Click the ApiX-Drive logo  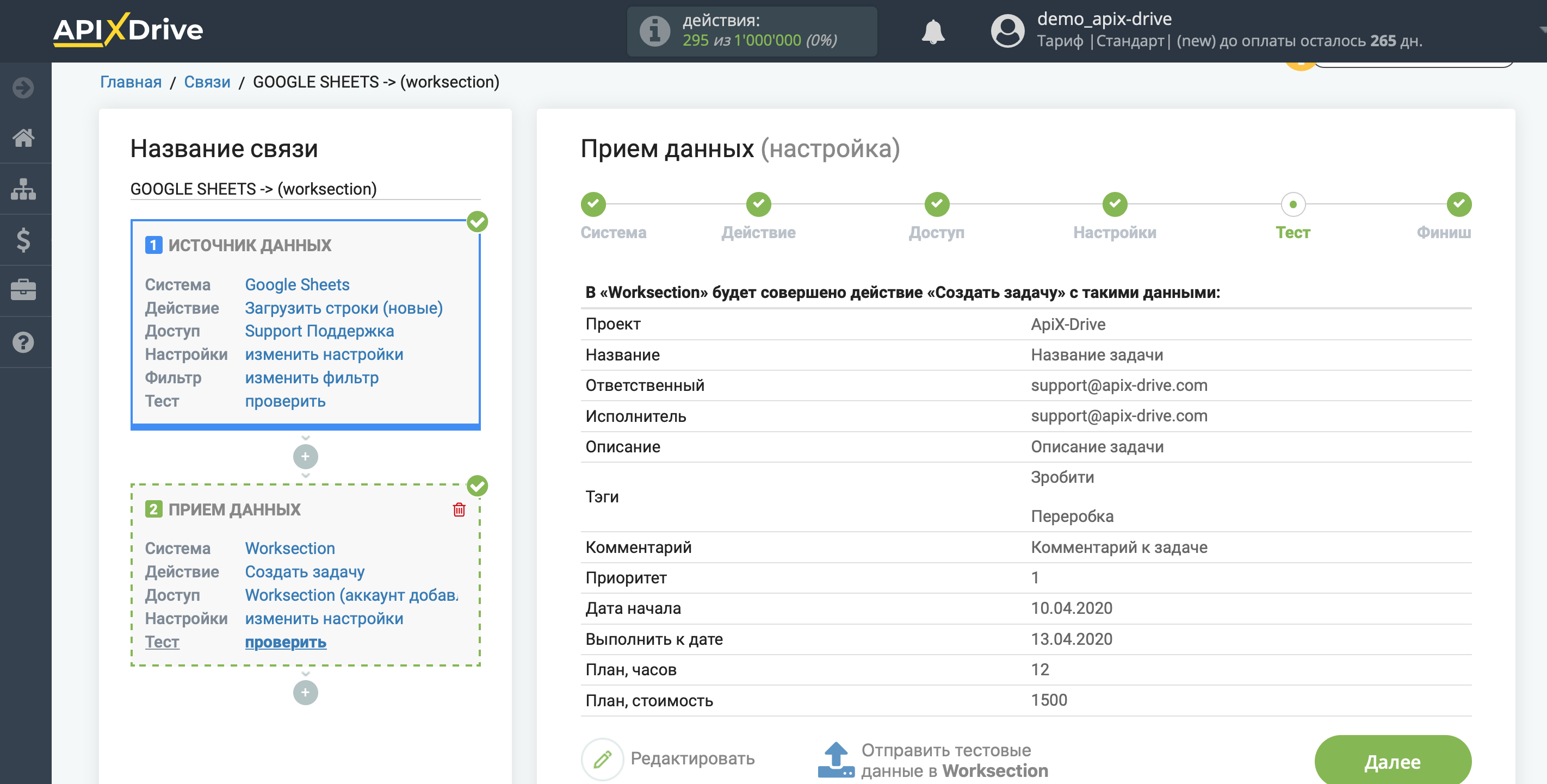(x=128, y=30)
